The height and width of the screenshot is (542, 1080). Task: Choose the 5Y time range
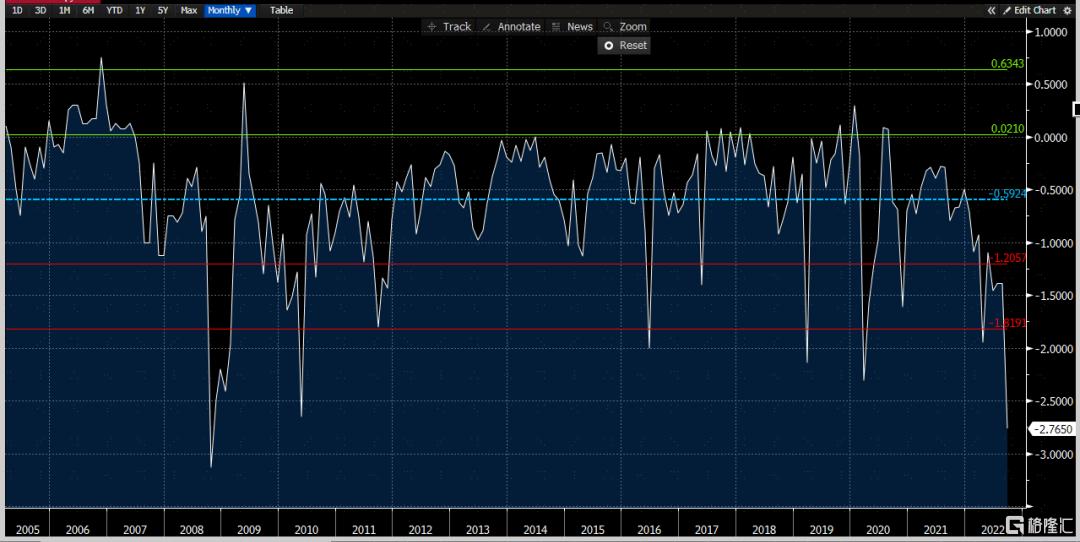tap(163, 10)
